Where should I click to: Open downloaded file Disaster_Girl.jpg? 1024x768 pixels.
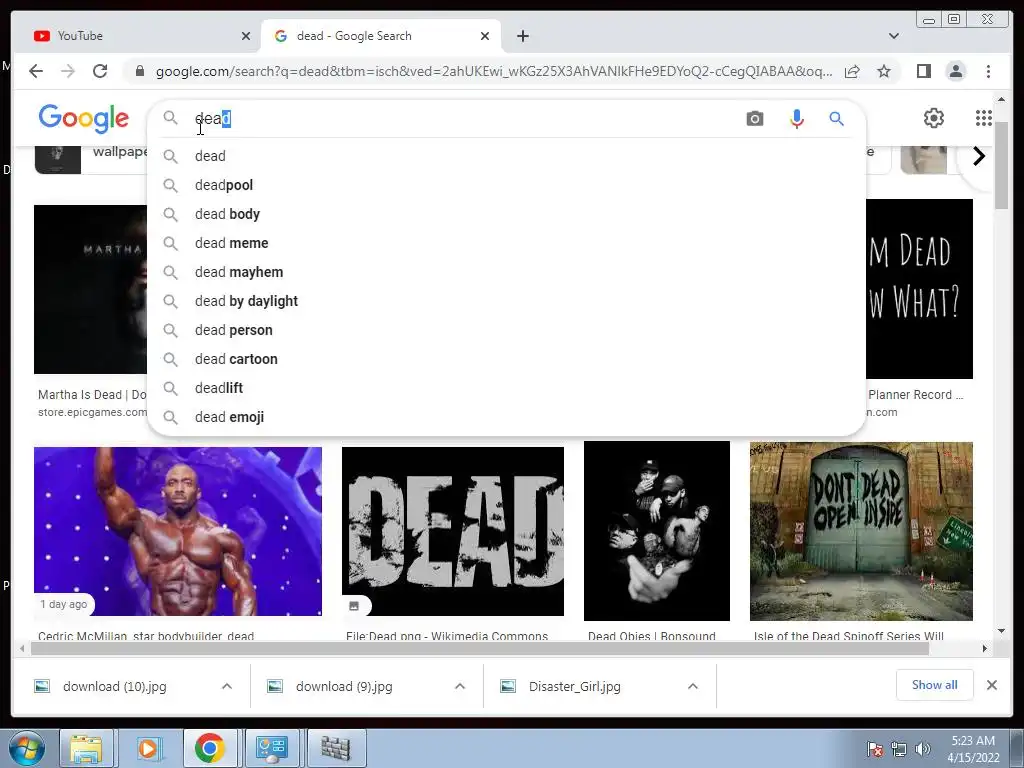[x=575, y=686]
